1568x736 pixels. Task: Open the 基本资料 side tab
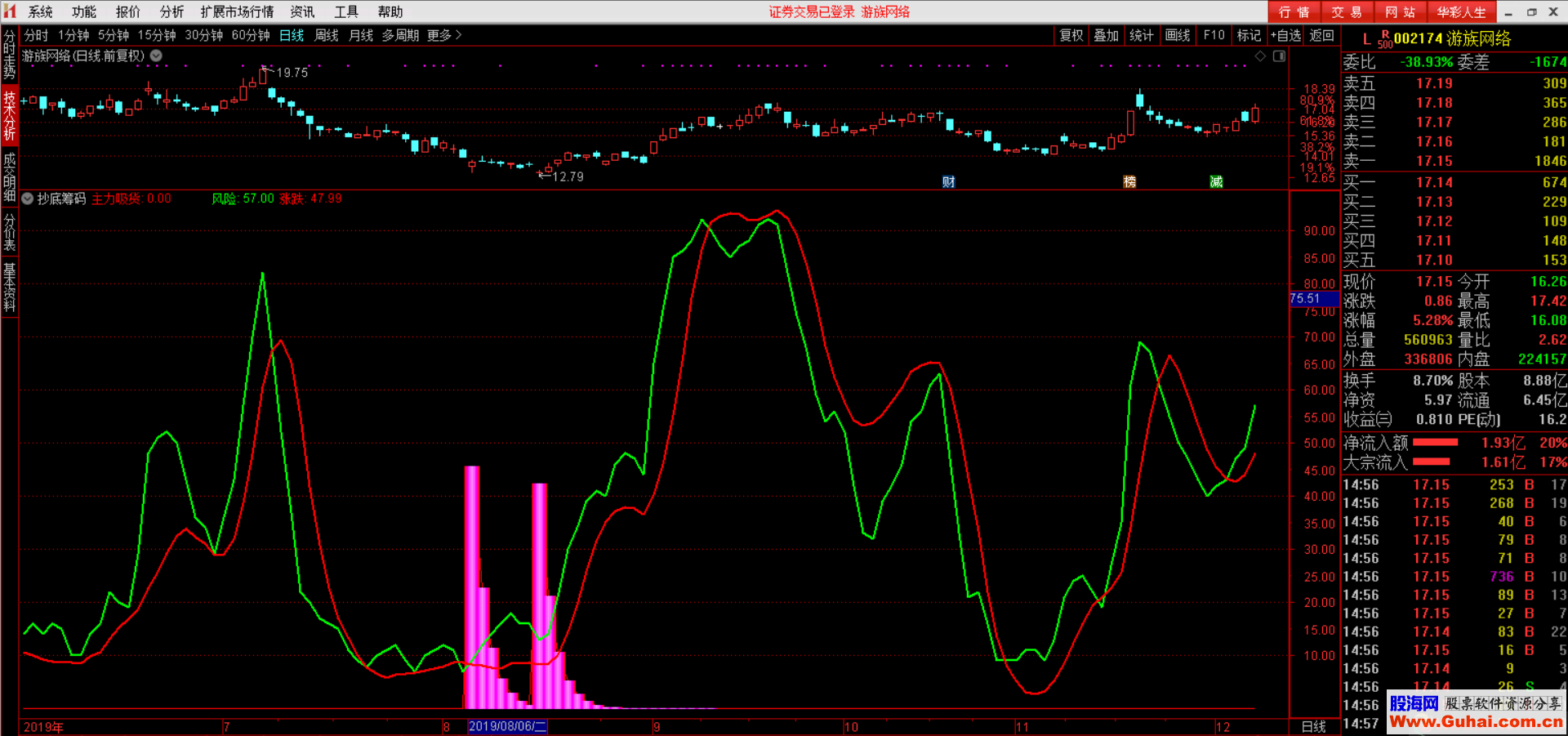(x=10, y=288)
